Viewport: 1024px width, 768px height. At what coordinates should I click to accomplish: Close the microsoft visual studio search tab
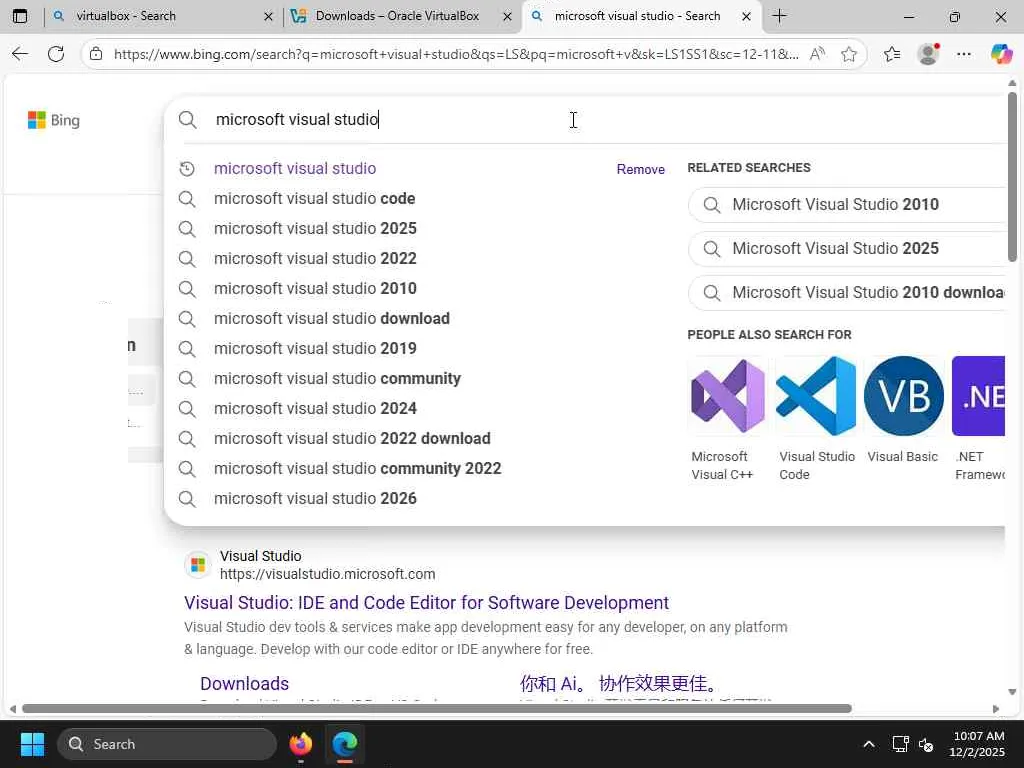coord(746,17)
